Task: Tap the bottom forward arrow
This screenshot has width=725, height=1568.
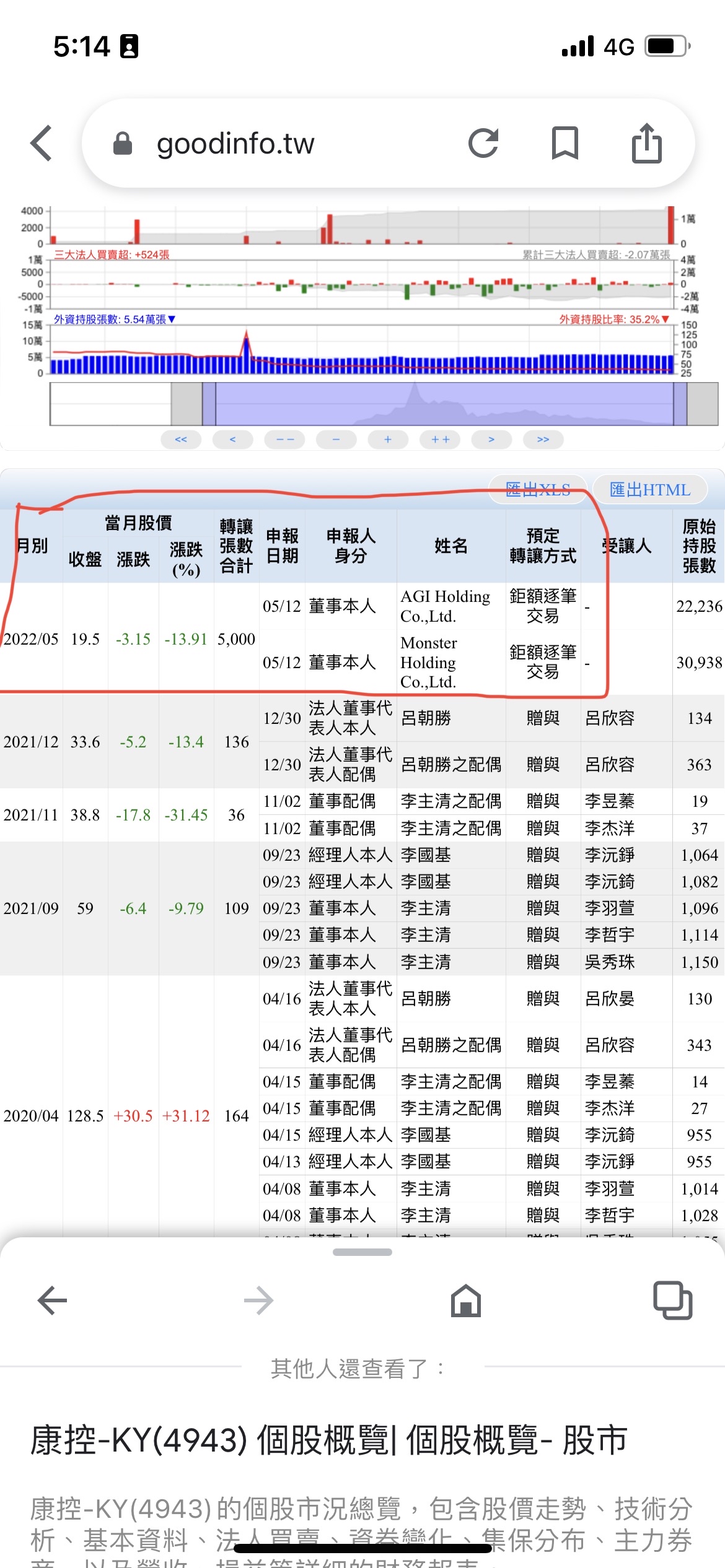Action: 258,1300
